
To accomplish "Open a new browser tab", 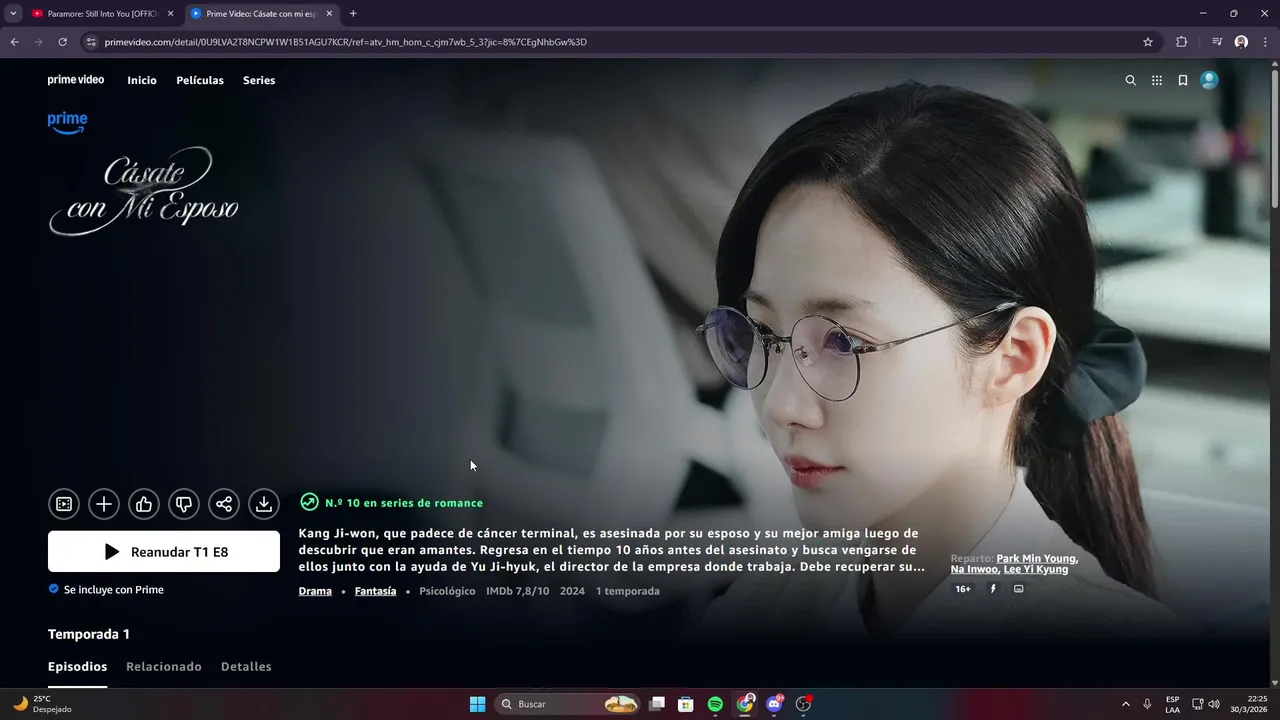I will click(x=353, y=14).
